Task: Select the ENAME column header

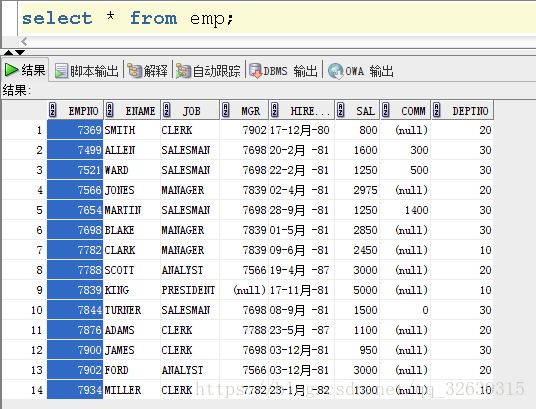Action: pos(132,110)
